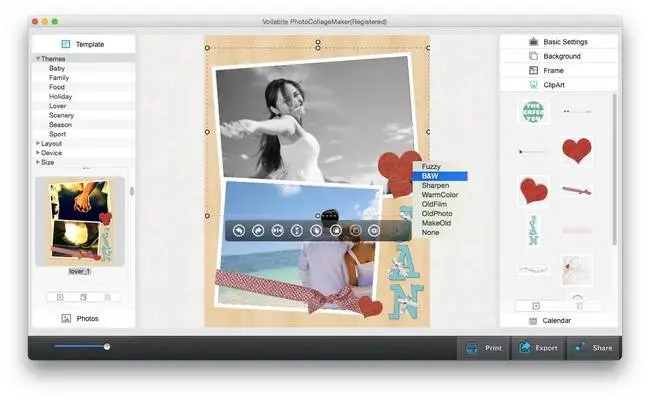Screen dimensions: 650x400
Task: Click the top rotate handle of selection
Action: (x=318, y=42)
